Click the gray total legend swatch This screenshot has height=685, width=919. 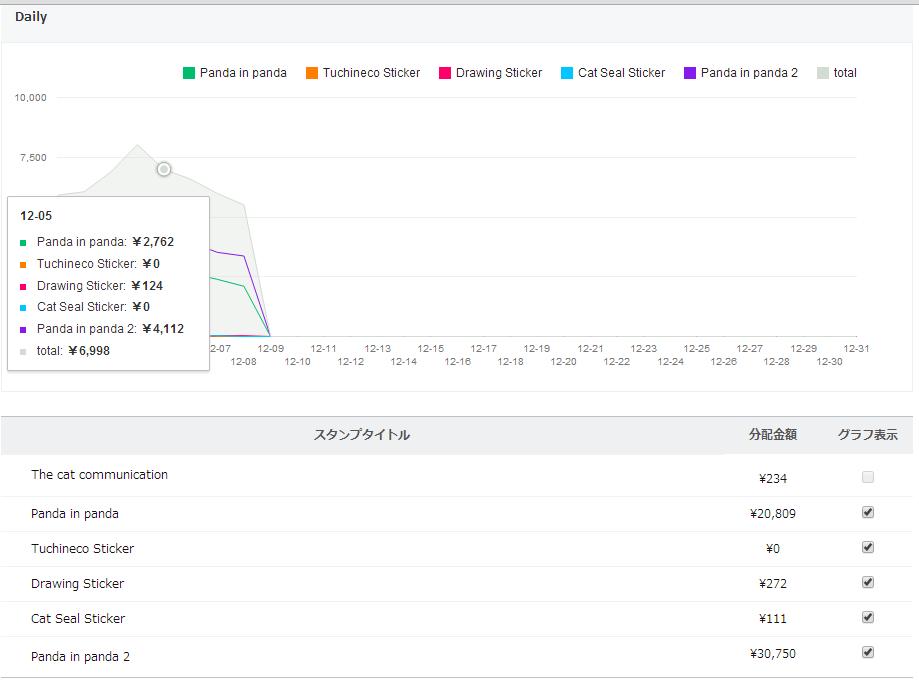[x=823, y=73]
